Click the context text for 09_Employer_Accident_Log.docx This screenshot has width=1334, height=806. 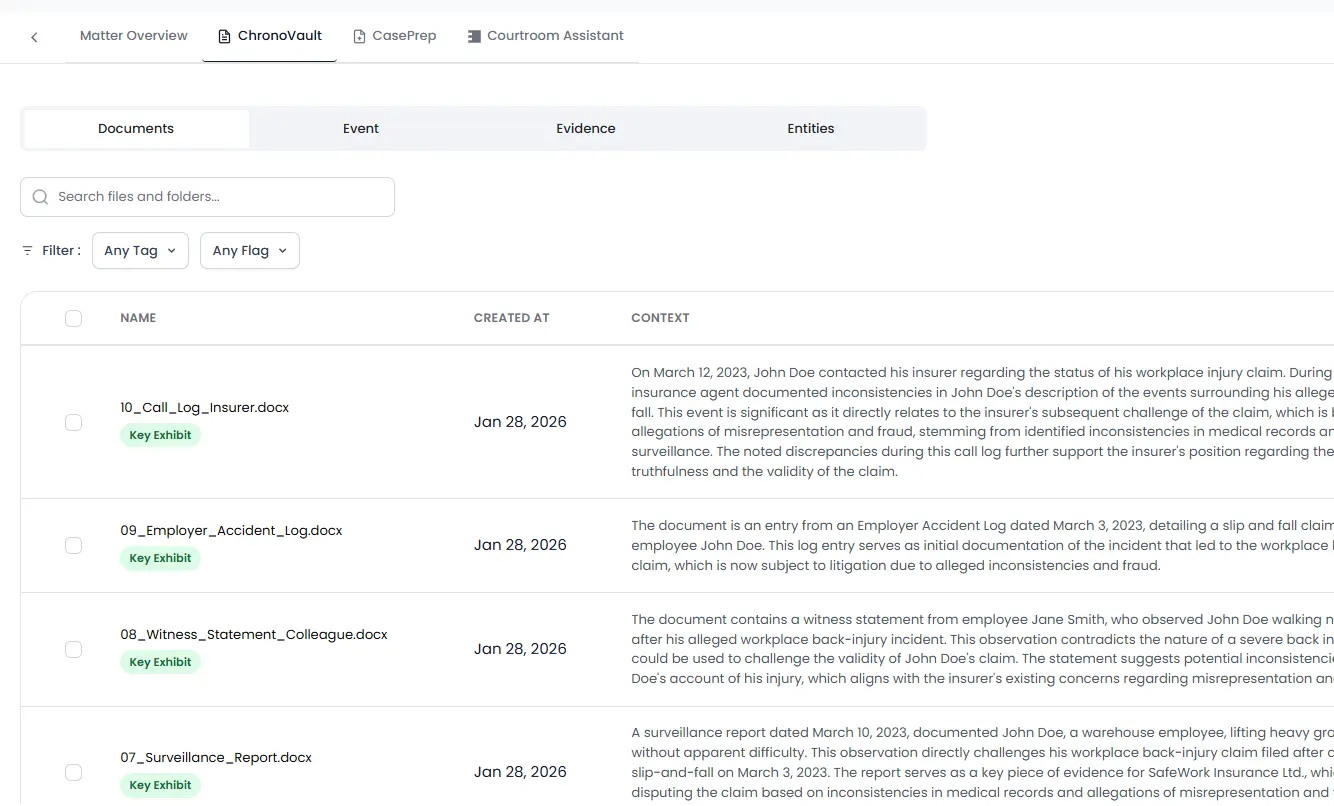point(982,545)
